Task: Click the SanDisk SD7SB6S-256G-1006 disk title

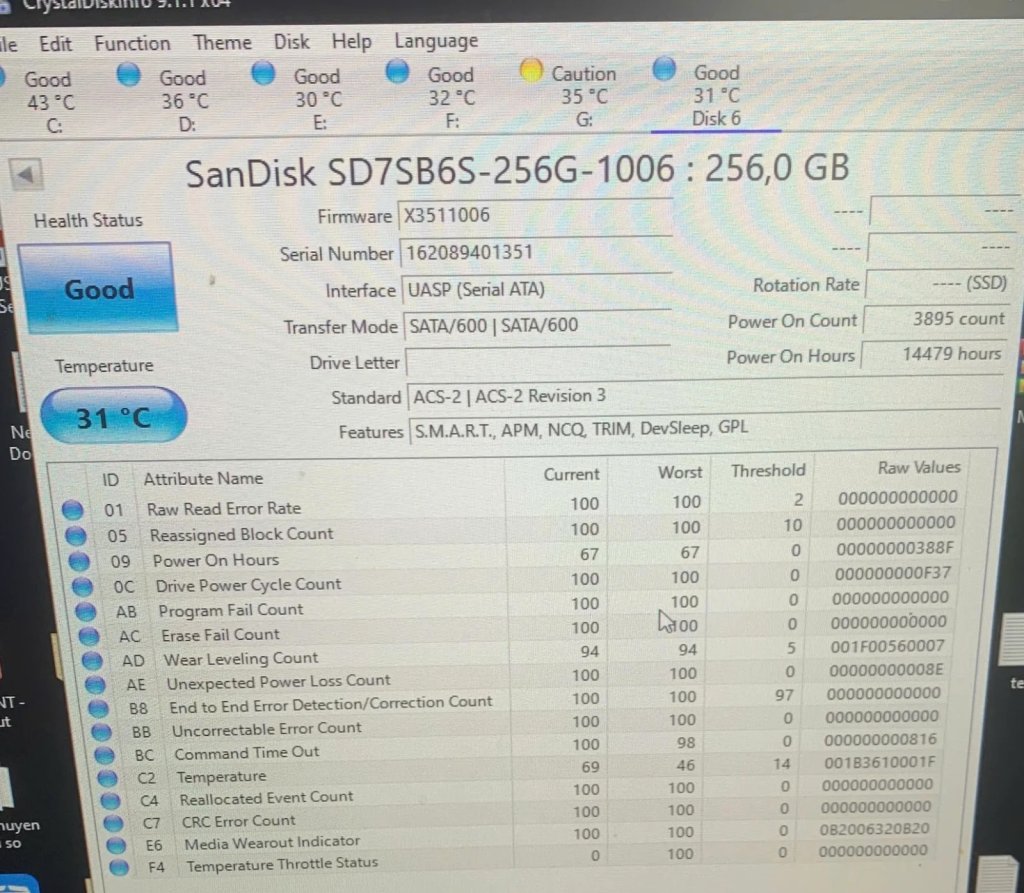Action: [517, 170]
